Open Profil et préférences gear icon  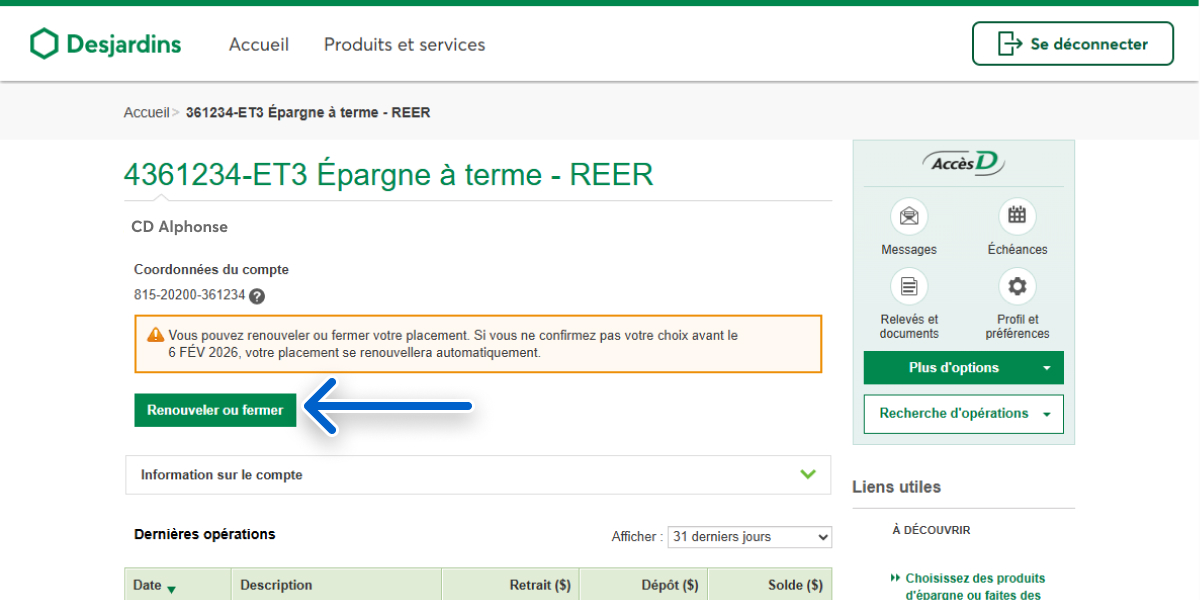(x=1017, y=287)
